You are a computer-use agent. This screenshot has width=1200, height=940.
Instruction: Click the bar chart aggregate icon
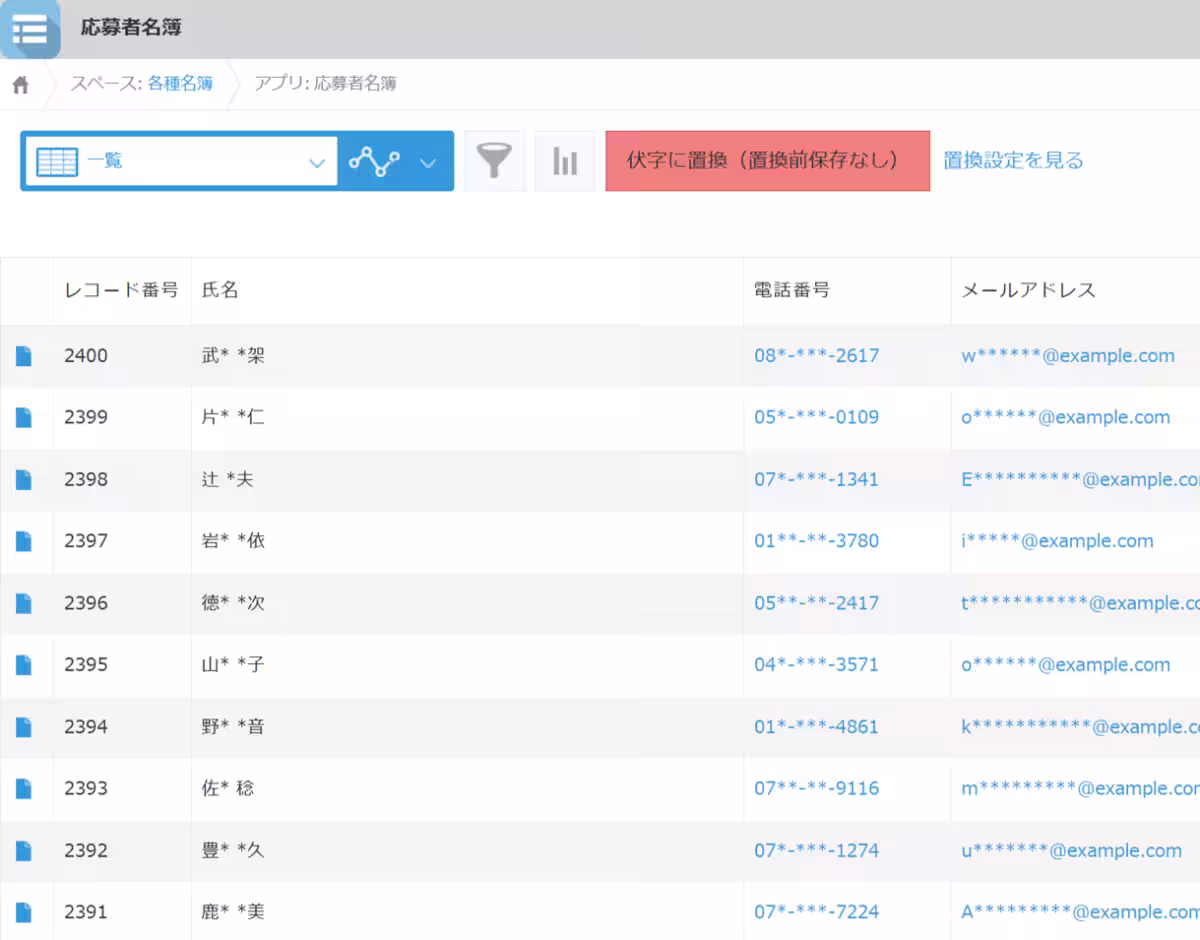[565, 161]
